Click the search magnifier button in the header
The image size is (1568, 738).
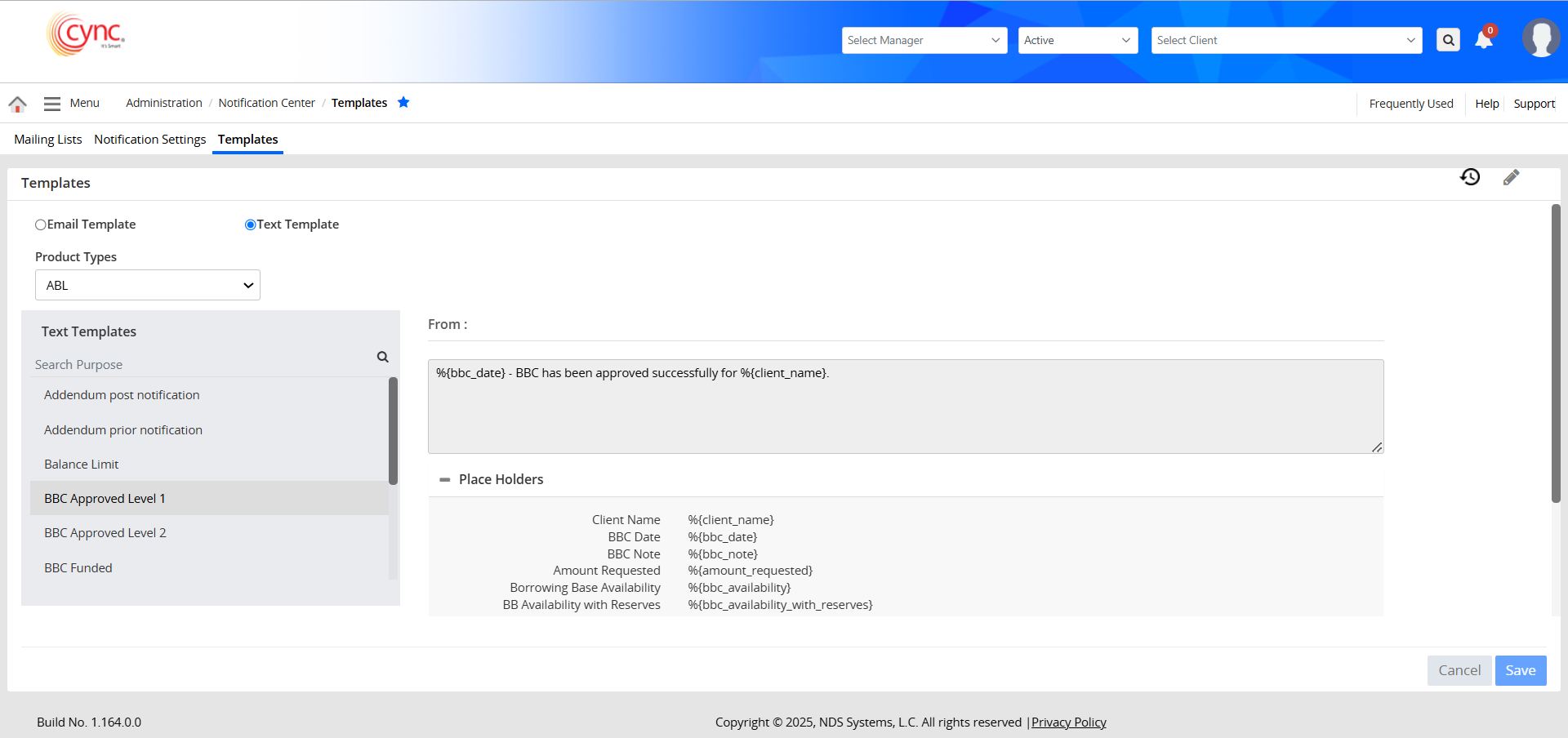pos(1448,40)
